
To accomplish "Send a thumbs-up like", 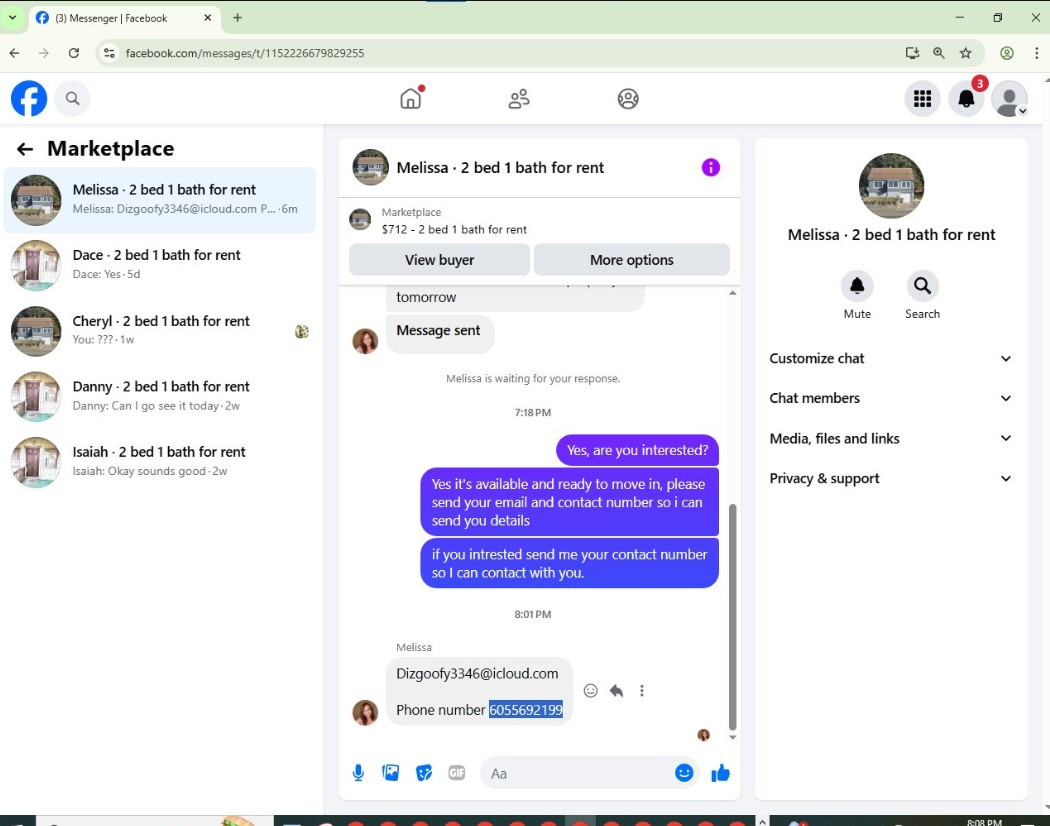I will [721, 773].
